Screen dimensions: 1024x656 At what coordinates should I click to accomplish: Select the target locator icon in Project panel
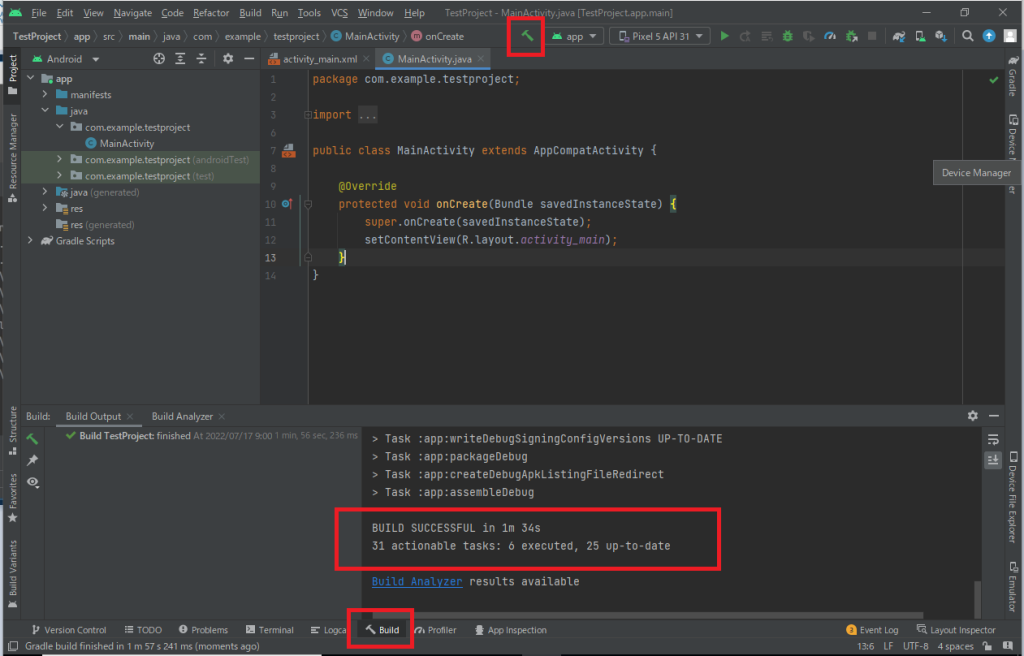(x=158, y=59)
